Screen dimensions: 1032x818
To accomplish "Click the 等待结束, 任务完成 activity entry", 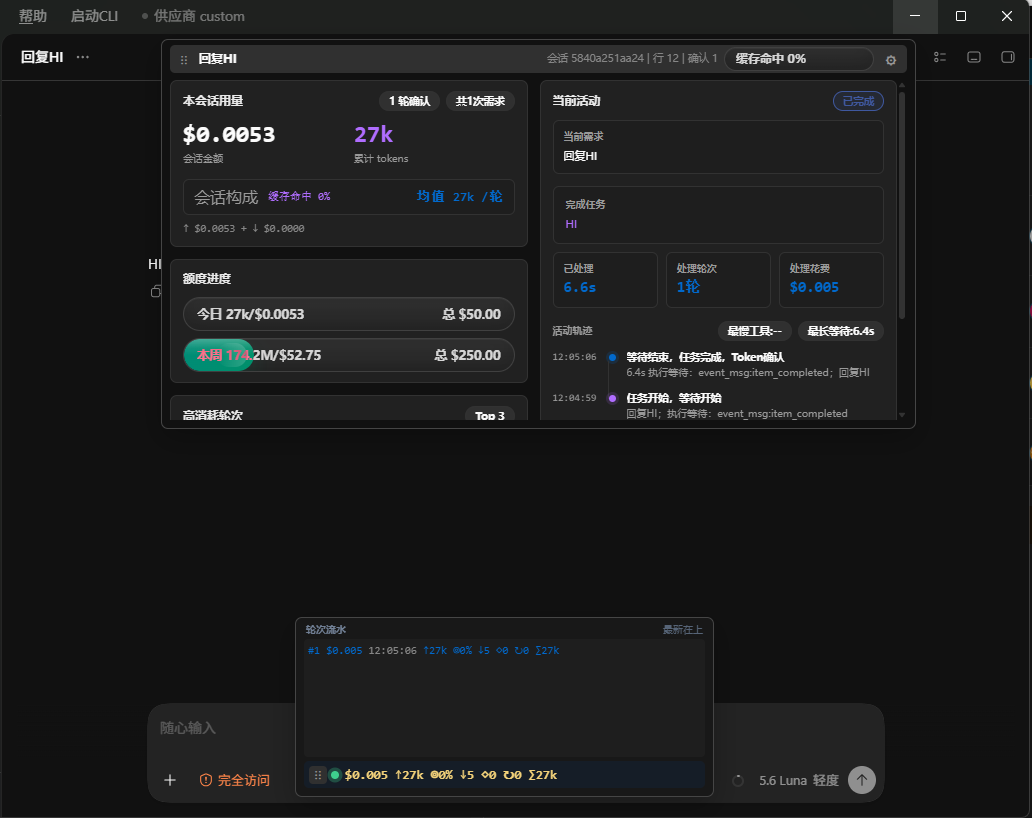I will click(x=748, y=365).
